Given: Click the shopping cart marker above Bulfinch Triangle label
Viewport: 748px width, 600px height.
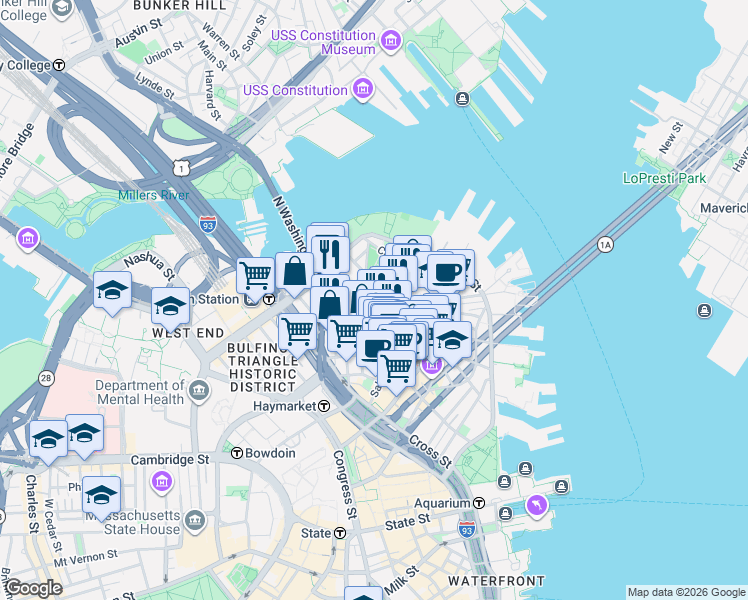Looking at the screenshot, I should [297, 335].
